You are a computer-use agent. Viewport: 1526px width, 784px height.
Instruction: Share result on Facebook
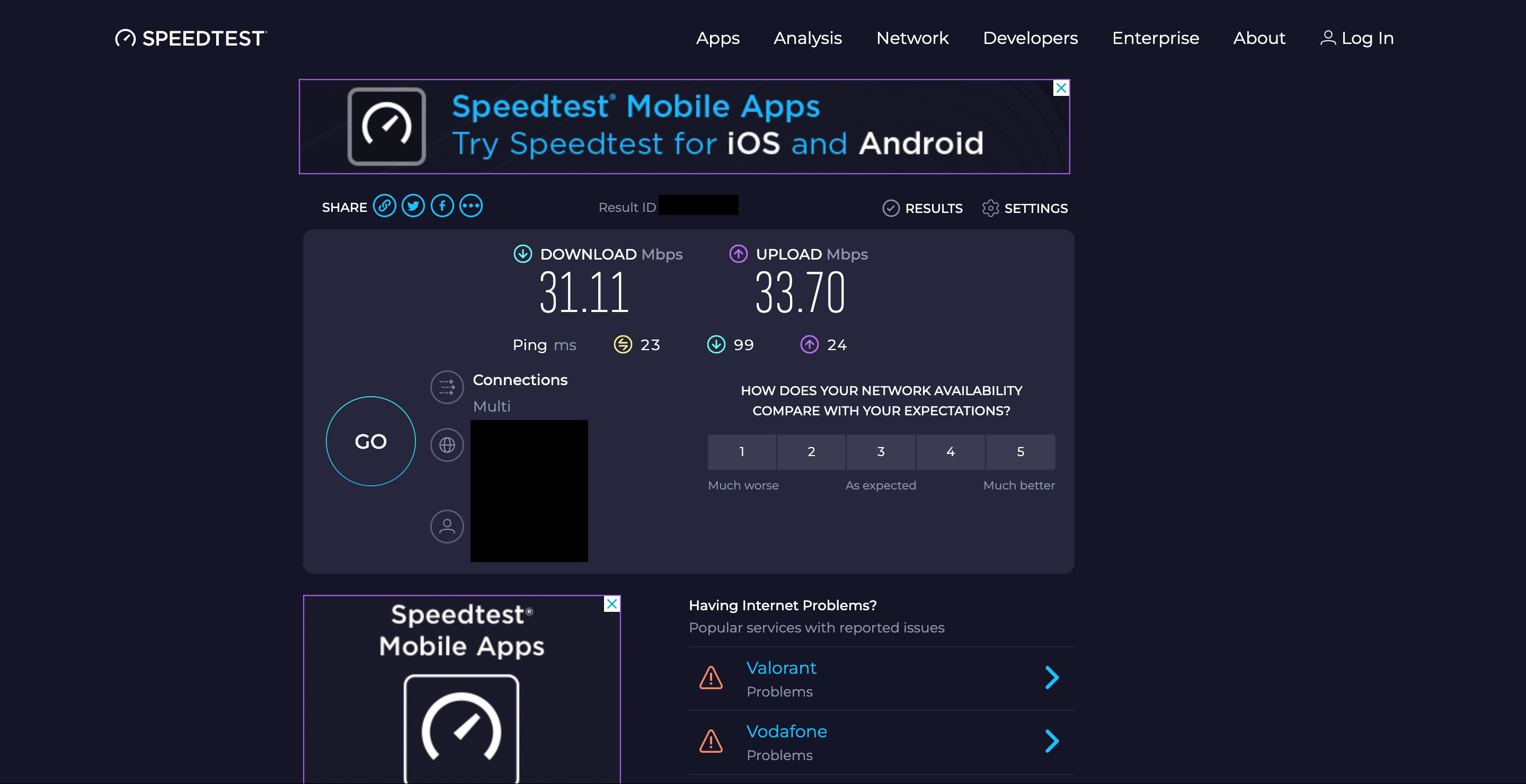coord(442,206)
